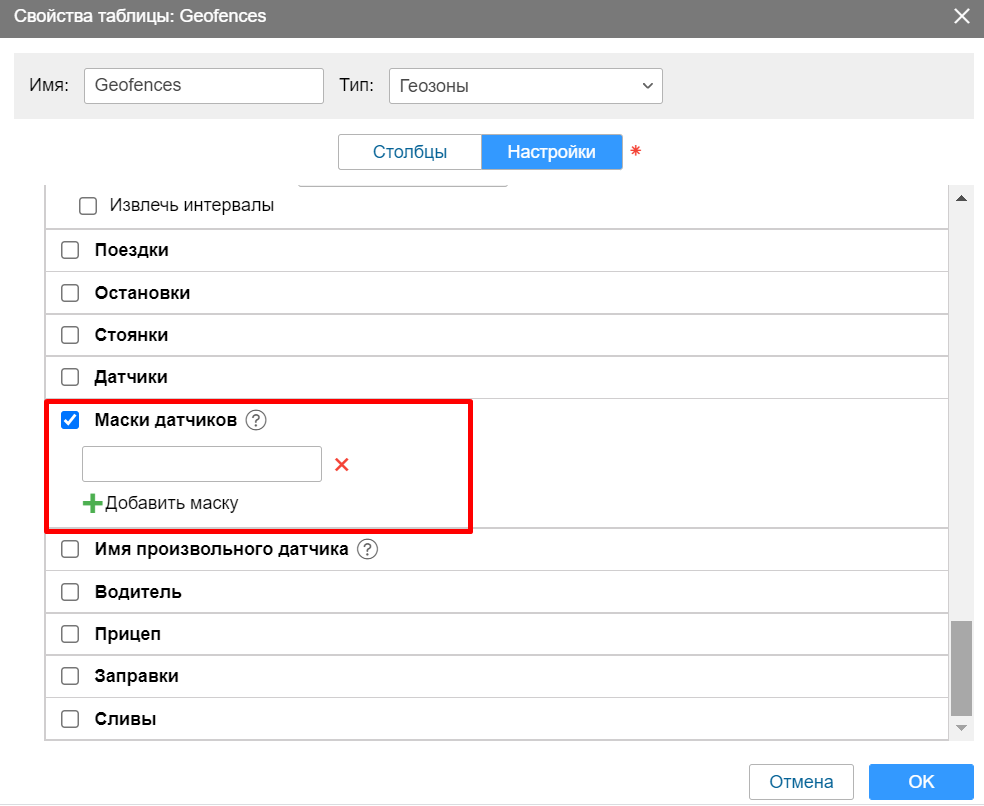
Task: Enable the Поездки checkbox
Action: (70, 251)
